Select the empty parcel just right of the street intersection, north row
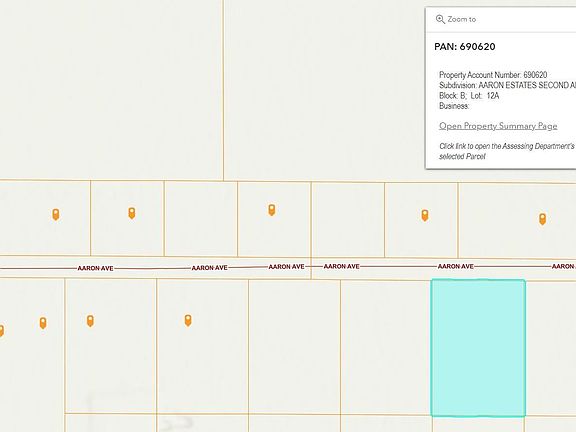The image size is (576, 432). point(348,220)
